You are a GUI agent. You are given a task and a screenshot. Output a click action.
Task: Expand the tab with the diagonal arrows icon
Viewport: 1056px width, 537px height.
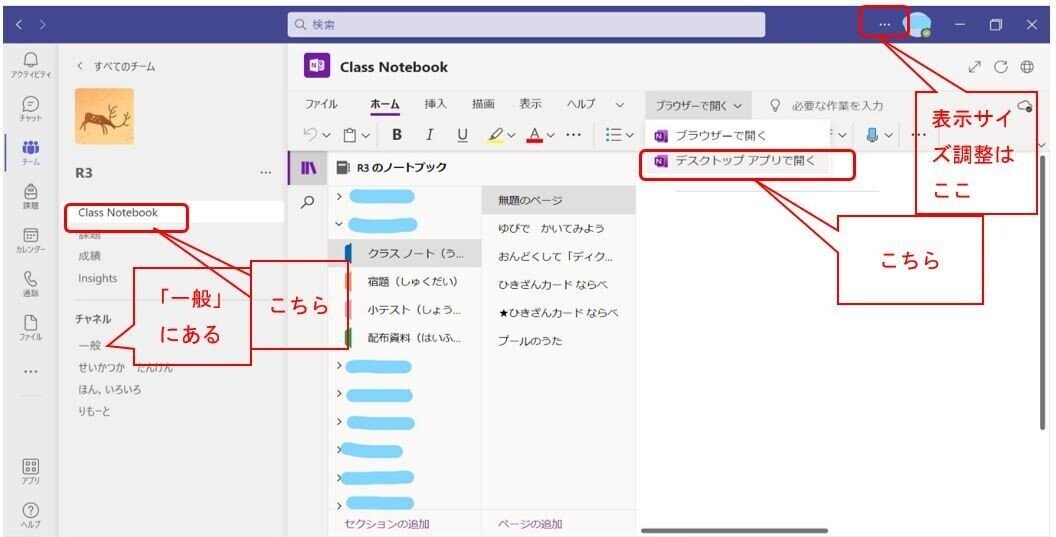click(975, 66)
